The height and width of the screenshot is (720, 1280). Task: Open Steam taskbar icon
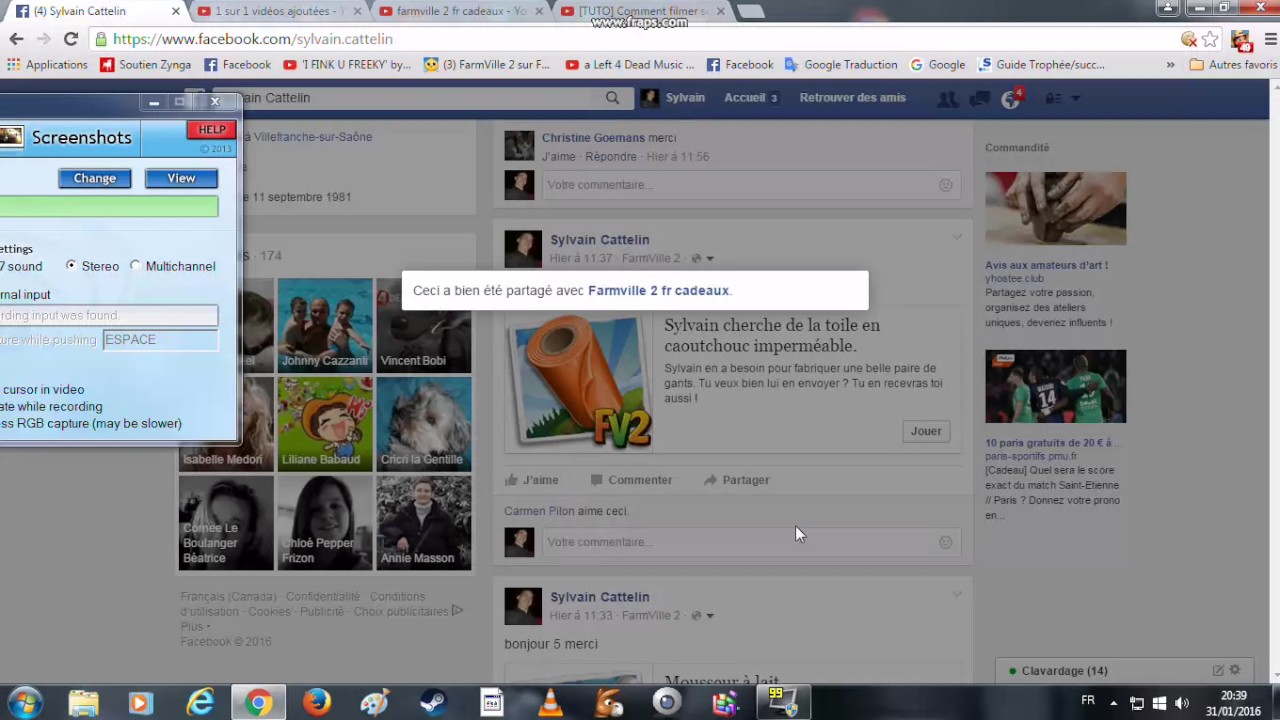[x=433, y=703]
